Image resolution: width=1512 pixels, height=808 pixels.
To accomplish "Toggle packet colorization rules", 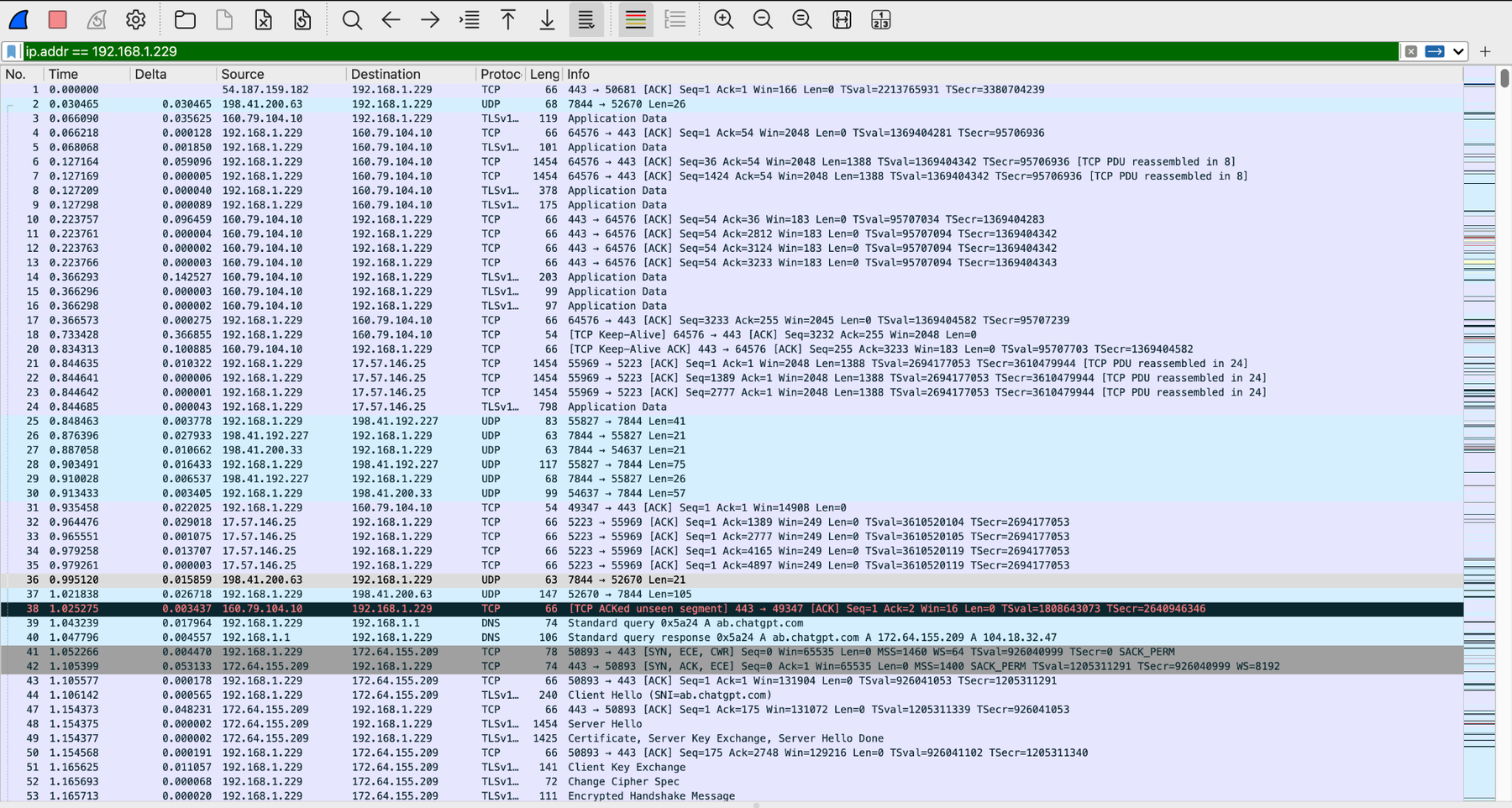I will click(636, 19).
